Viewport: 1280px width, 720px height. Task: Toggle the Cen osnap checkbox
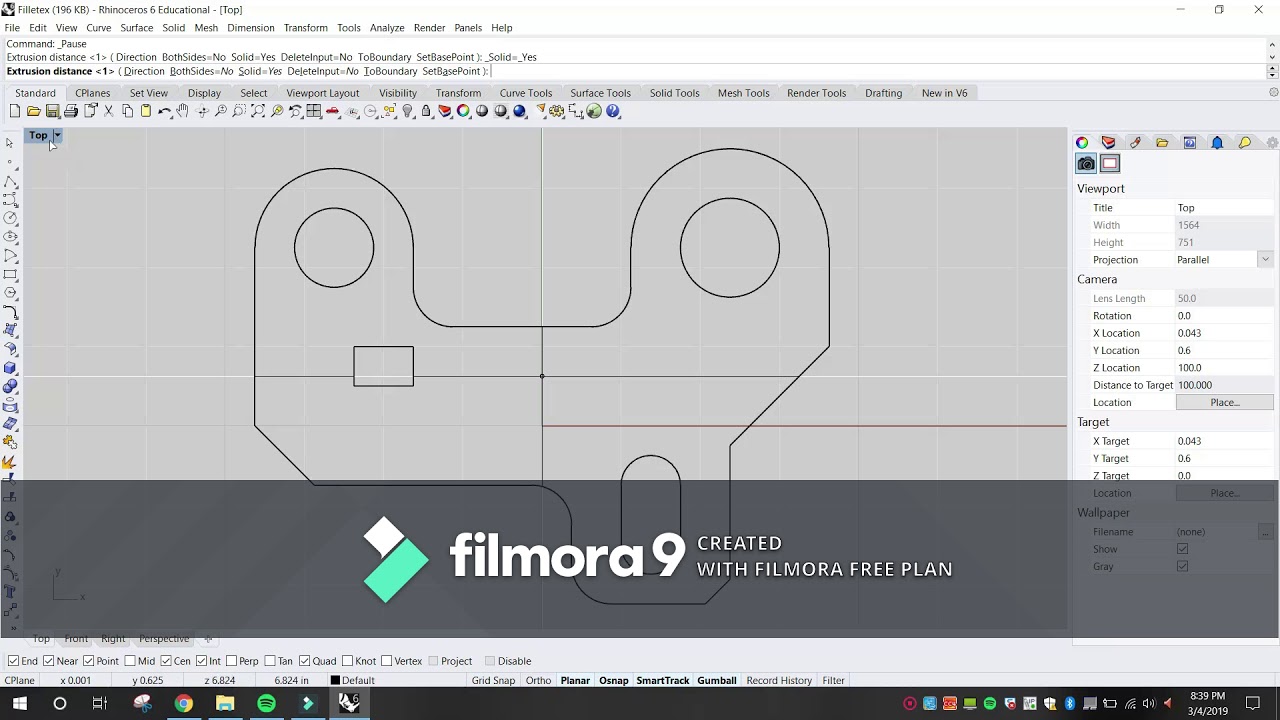pyautogui.click(x=166, y=661)
